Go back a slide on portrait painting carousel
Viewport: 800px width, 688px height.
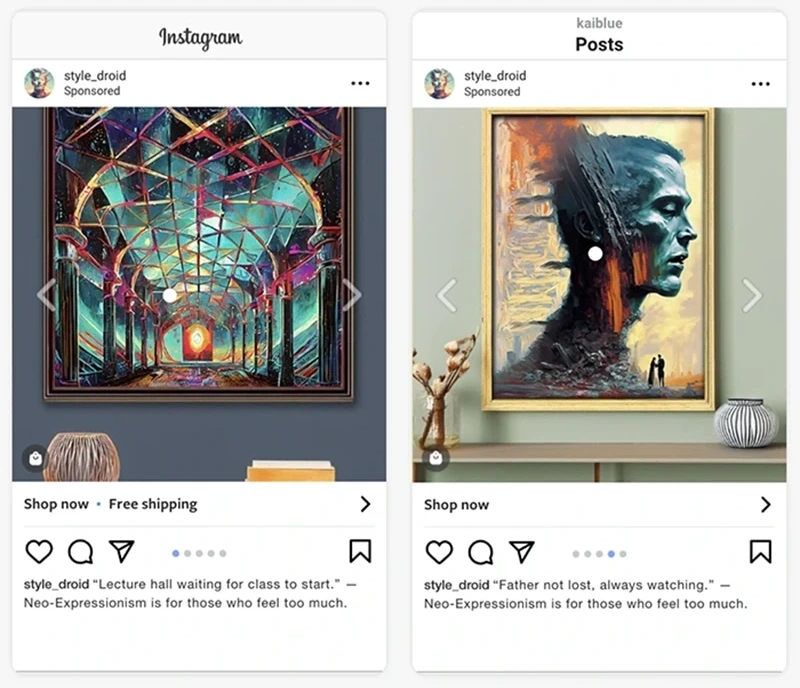pos(446,295)
